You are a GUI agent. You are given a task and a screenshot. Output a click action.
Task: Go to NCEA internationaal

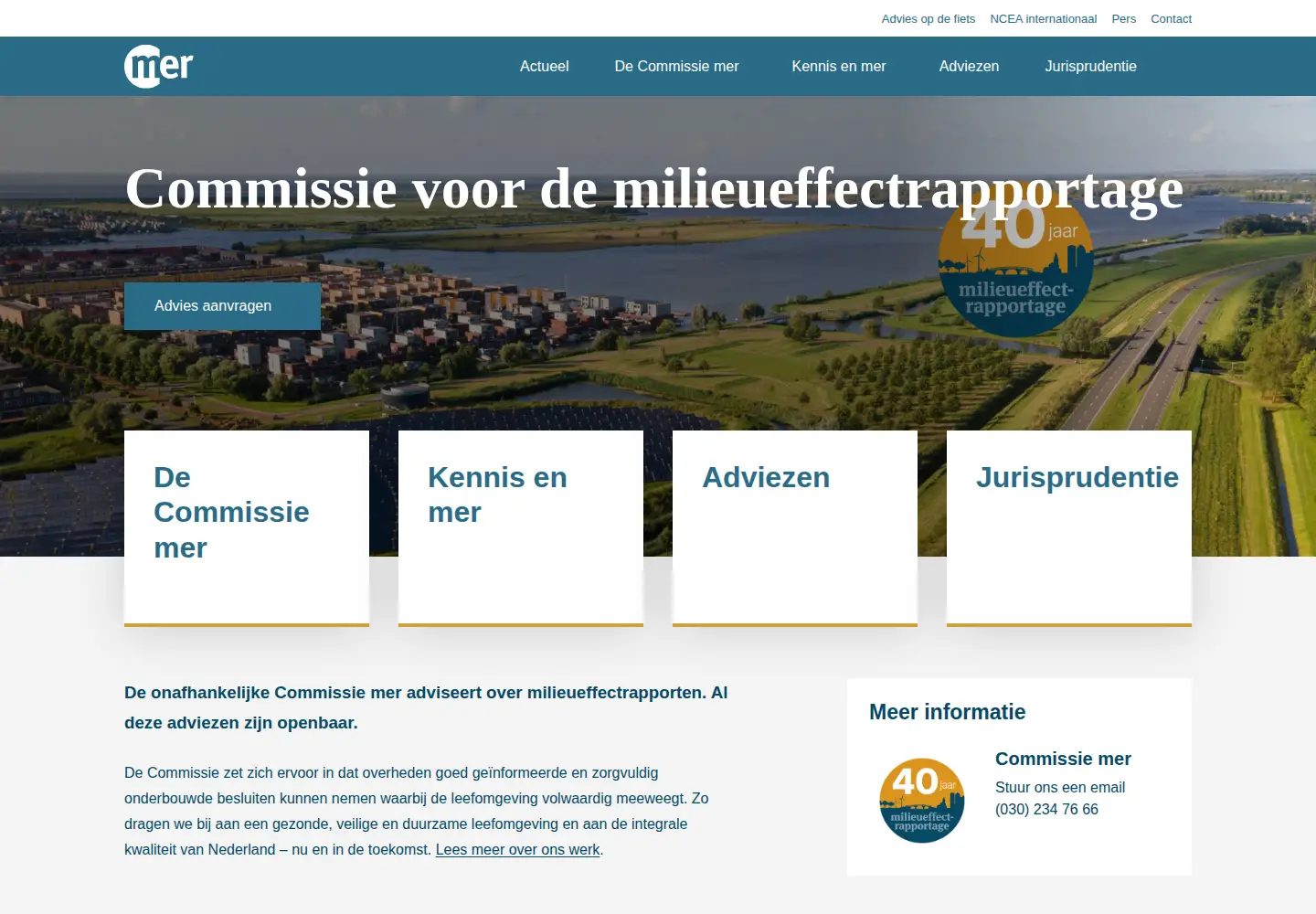[x=1043, y=18]
